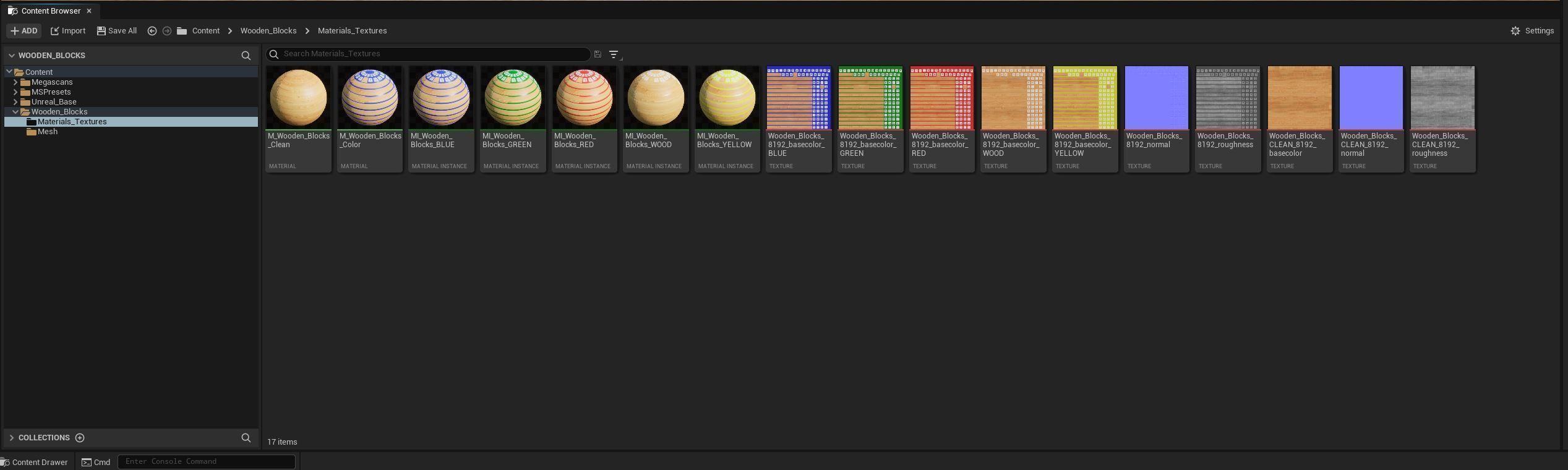Select the Unreal_Base folder row
Image resolution: width=1568 pixels, height=470 pixels.
(x=131, y=102)
